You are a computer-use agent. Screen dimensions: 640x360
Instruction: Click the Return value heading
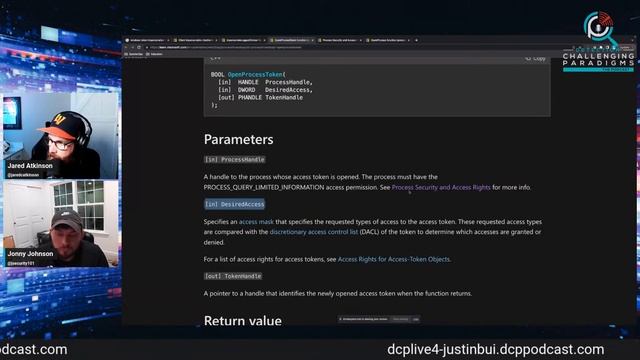(x=242, y=321)
